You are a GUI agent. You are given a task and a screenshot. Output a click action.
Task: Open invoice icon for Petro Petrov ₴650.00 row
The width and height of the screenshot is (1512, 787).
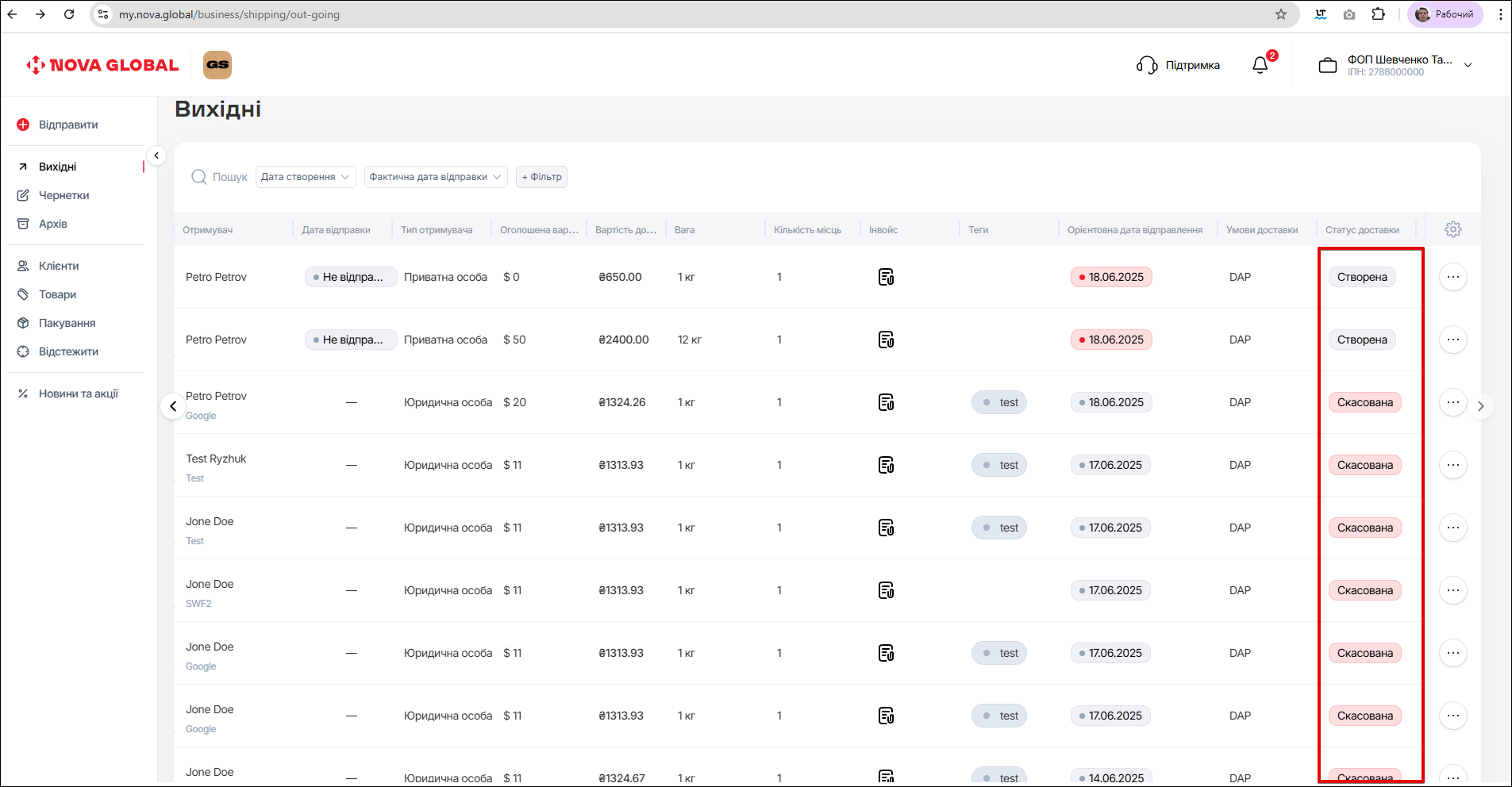pyautogui.click(x=887, y=277)
